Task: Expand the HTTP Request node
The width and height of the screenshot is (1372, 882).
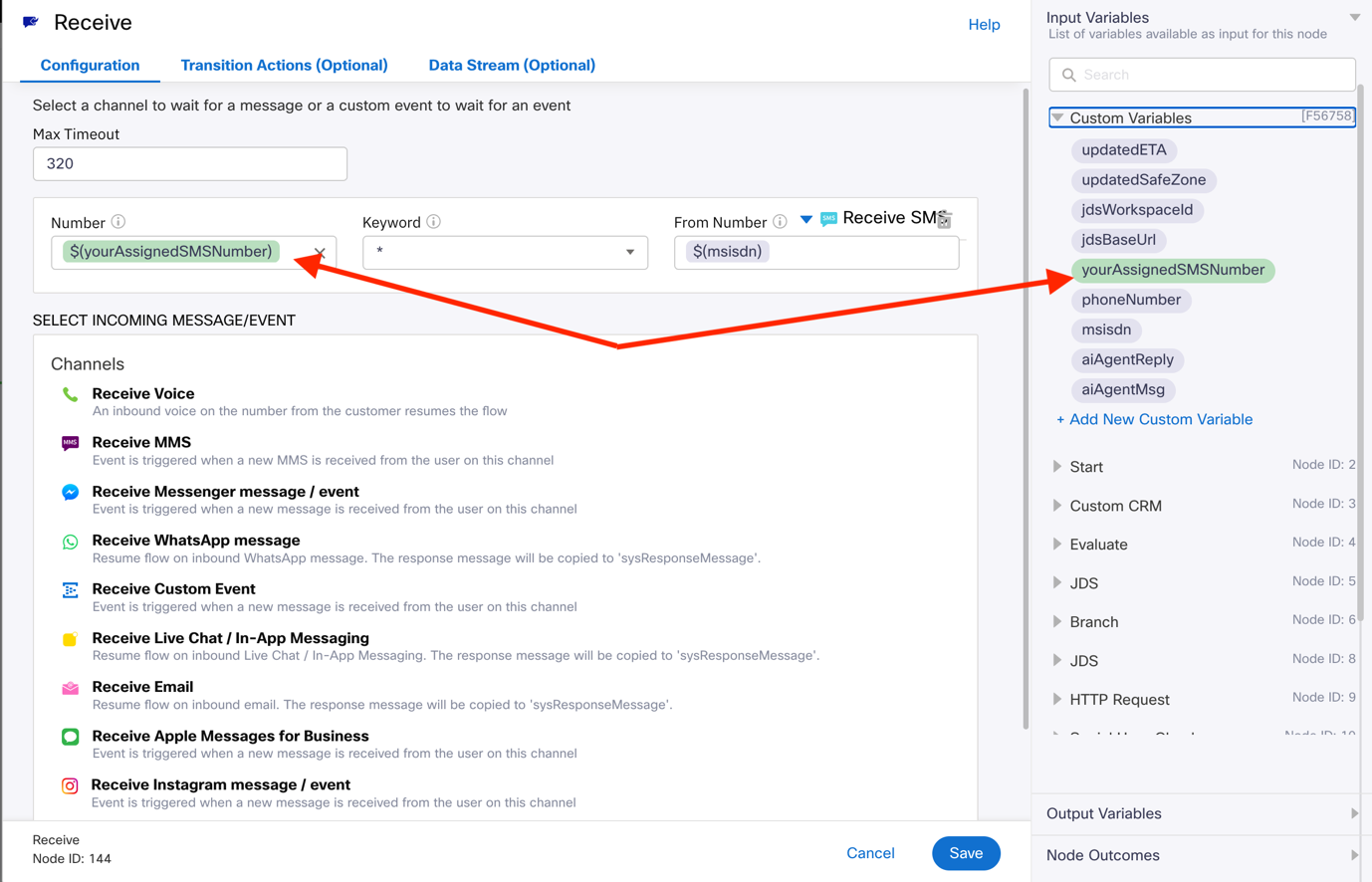Action: click(1057, 700)
